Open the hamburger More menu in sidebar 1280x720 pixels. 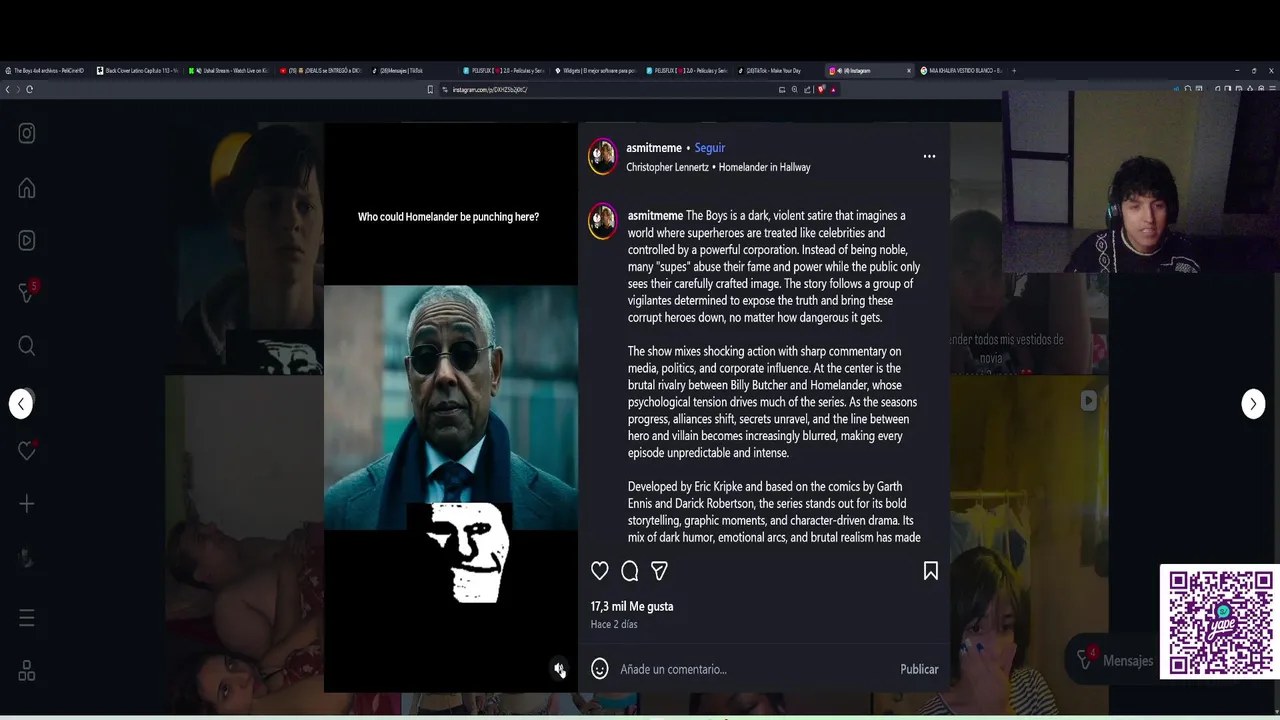point(27,618)
